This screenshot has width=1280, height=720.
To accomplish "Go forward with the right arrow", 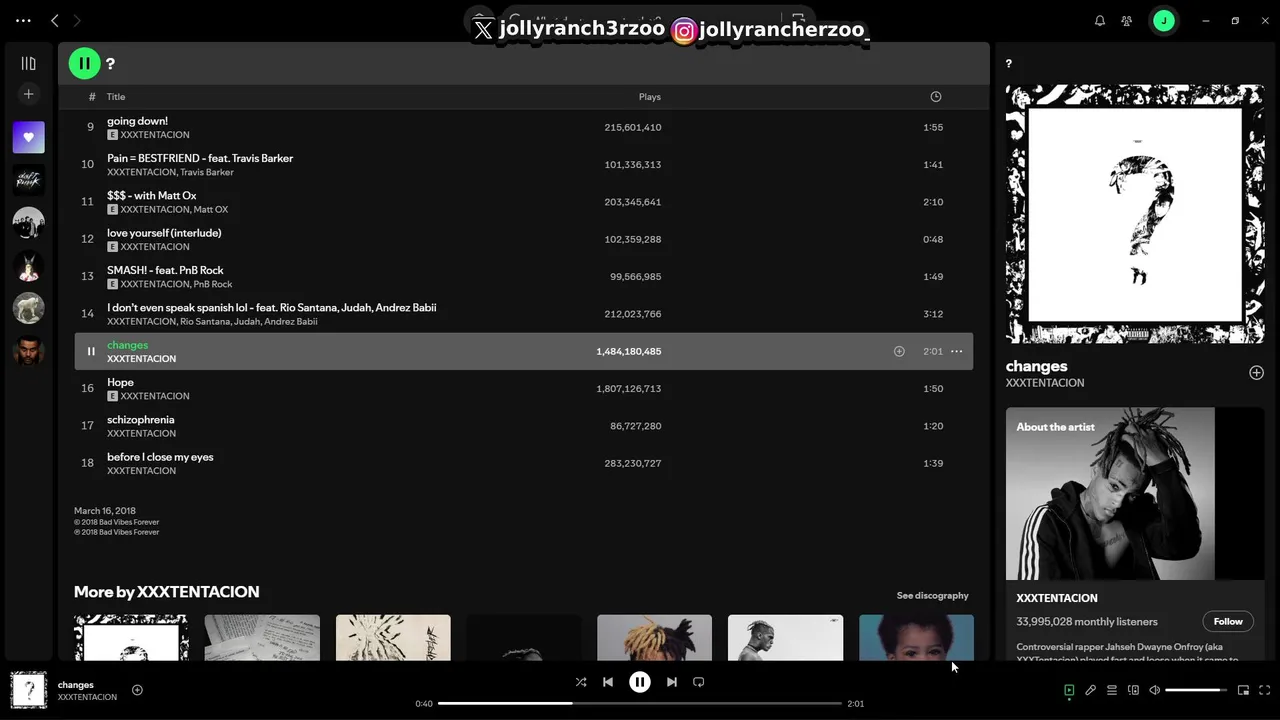I will (77, 20).
